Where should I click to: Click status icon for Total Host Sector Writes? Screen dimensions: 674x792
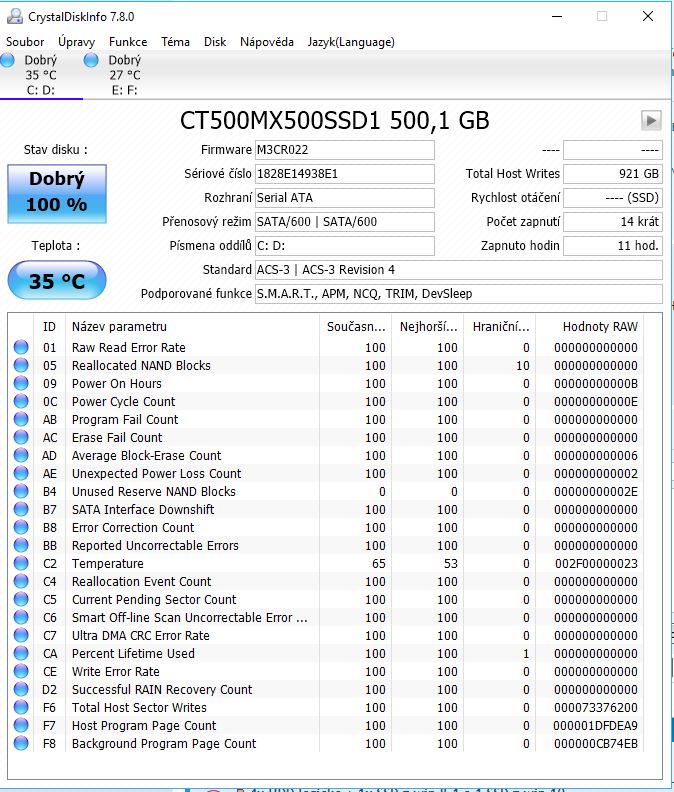tap(21, 707)
